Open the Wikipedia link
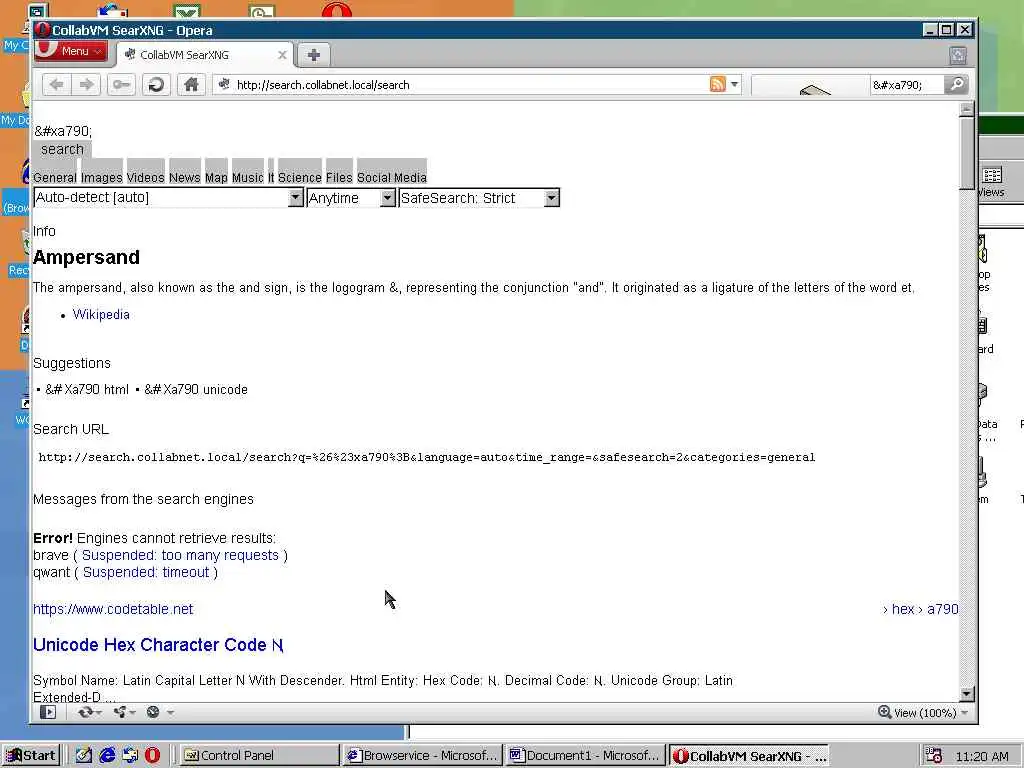The height and width of the screenshot is (768, 1024). point(101,315)
